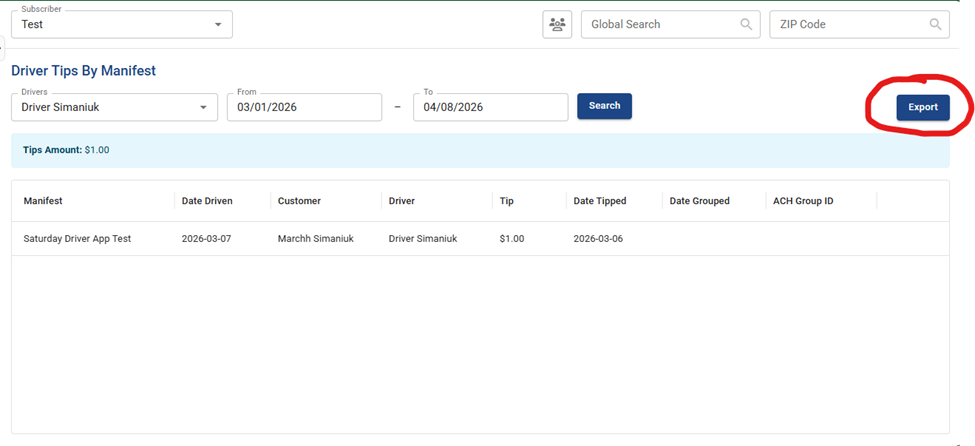This screenshot has width=975, height=446.
Task: Click the Date Grouped column header
Action: (x=699, y=201)
